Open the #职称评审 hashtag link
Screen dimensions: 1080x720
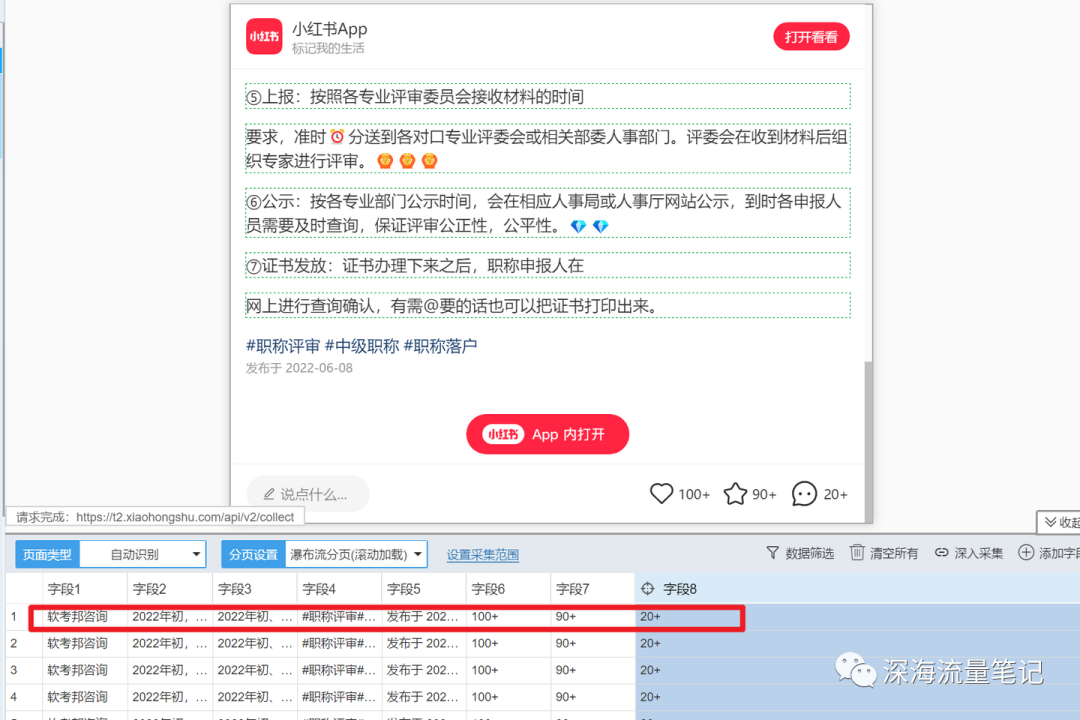283,346
